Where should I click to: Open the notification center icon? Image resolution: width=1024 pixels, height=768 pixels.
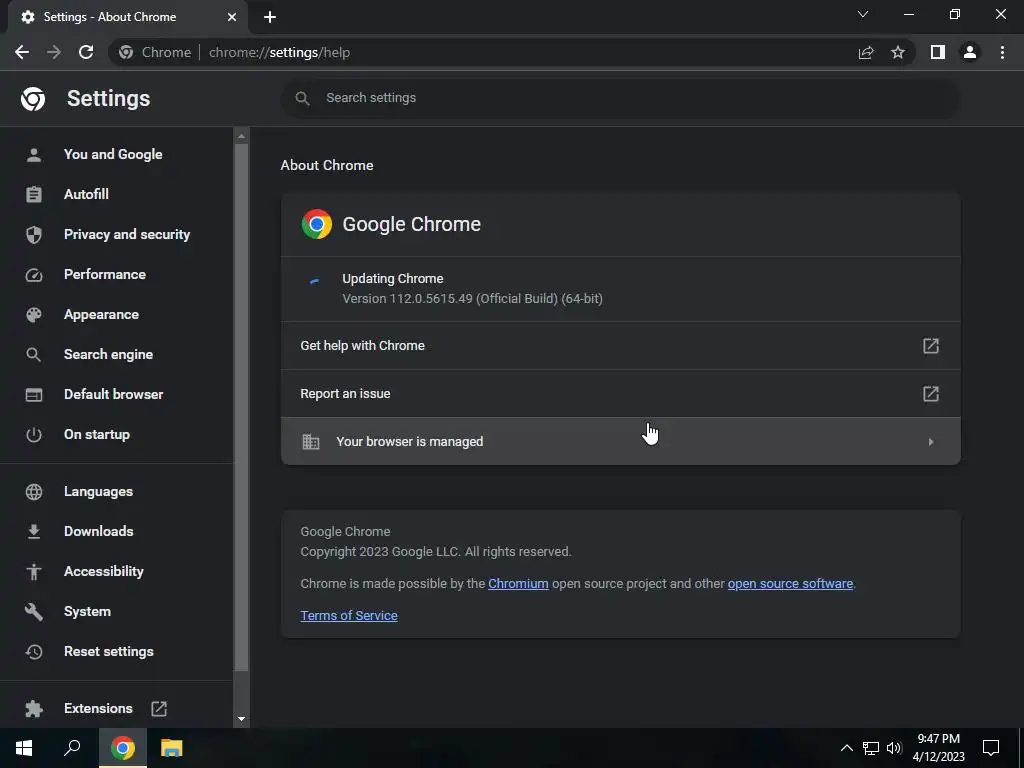coord(991,748)
